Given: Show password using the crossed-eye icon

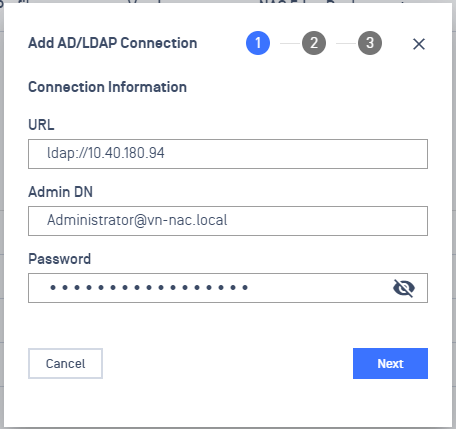Looking at the screenshot, I should [x=404, y=288].
